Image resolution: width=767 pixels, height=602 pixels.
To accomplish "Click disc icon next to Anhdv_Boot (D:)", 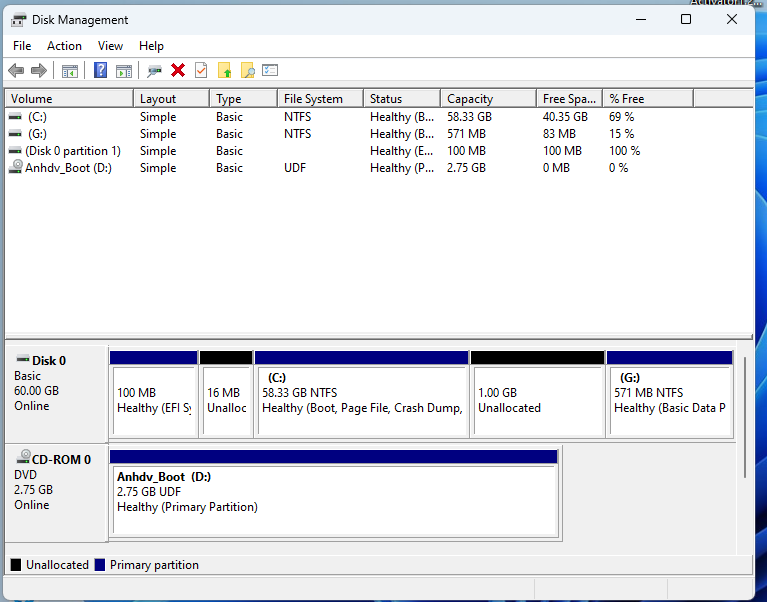I will point(16,167).
